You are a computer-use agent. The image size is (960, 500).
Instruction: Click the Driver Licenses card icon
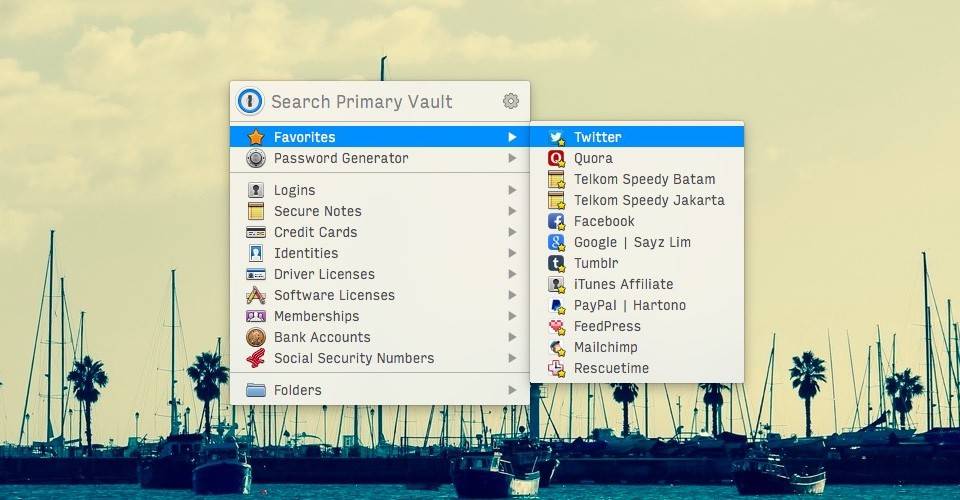point(255,274)
